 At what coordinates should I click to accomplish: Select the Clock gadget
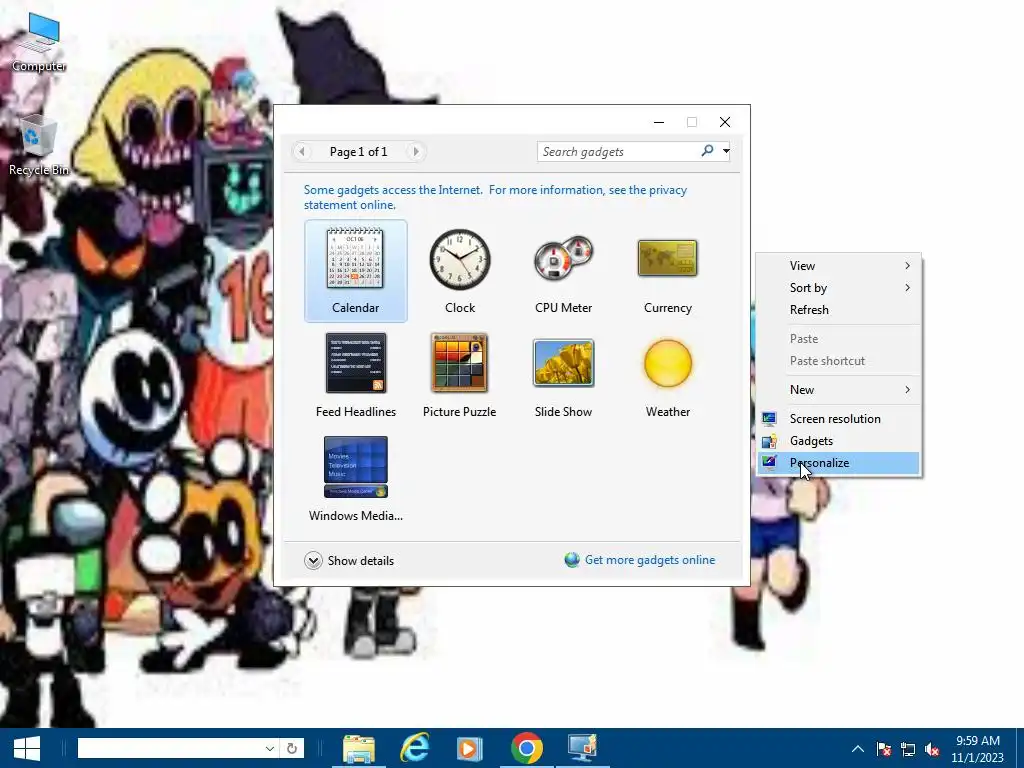click(460, 271)
